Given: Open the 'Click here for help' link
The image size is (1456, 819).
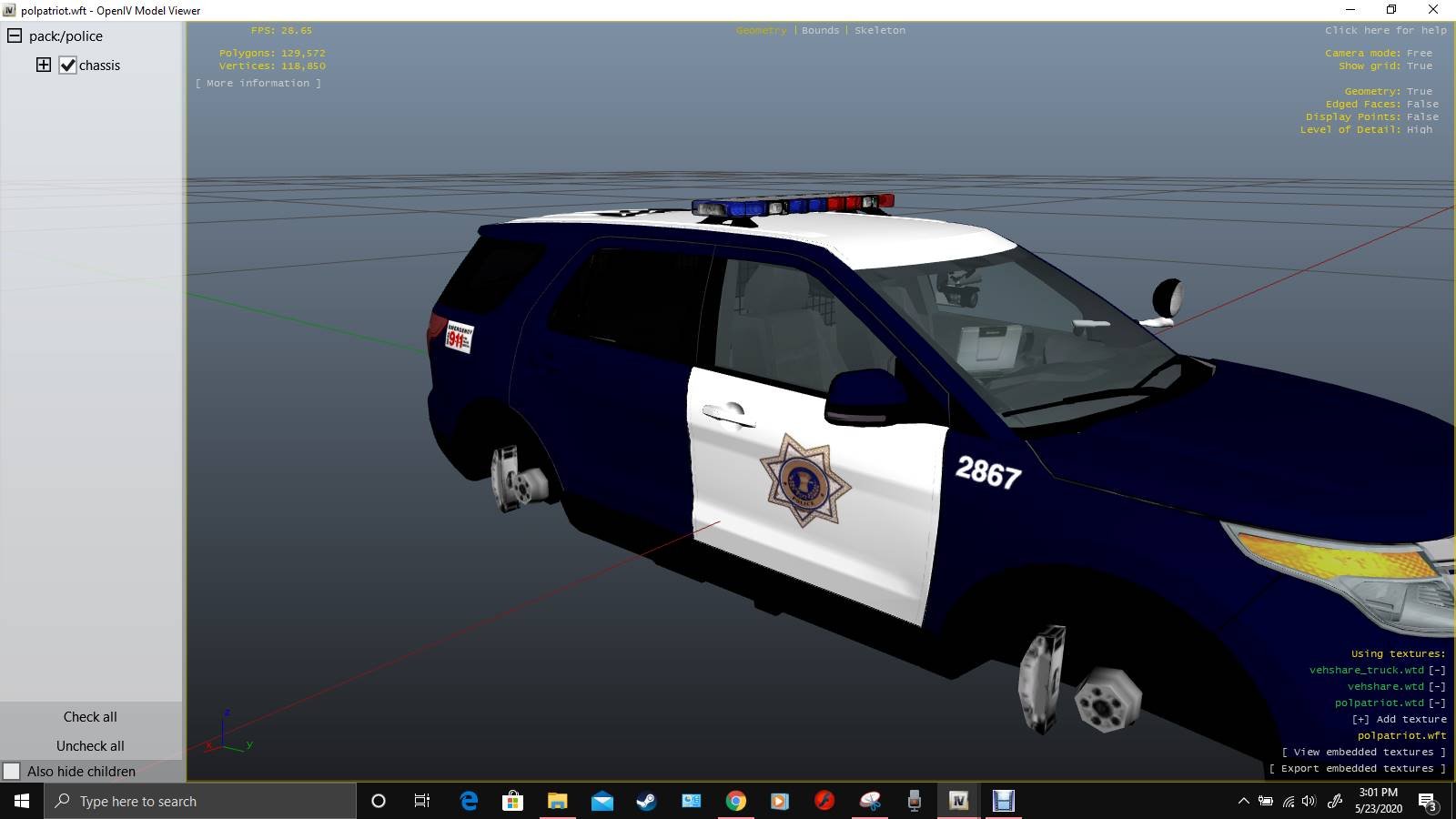Looking at the screenshot, I should [1385, 30].
